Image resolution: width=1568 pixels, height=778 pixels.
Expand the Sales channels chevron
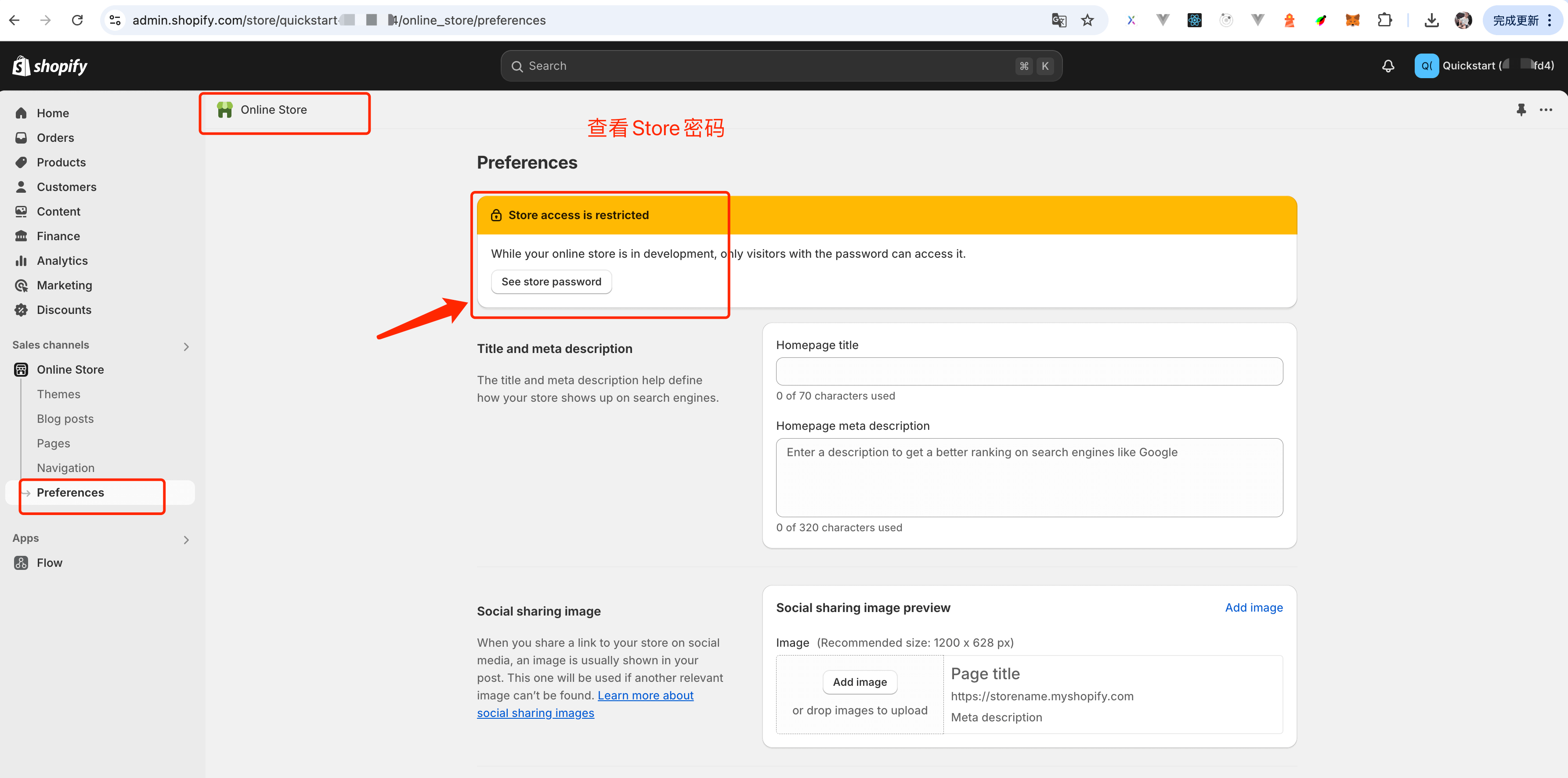(x=186, y=347)
